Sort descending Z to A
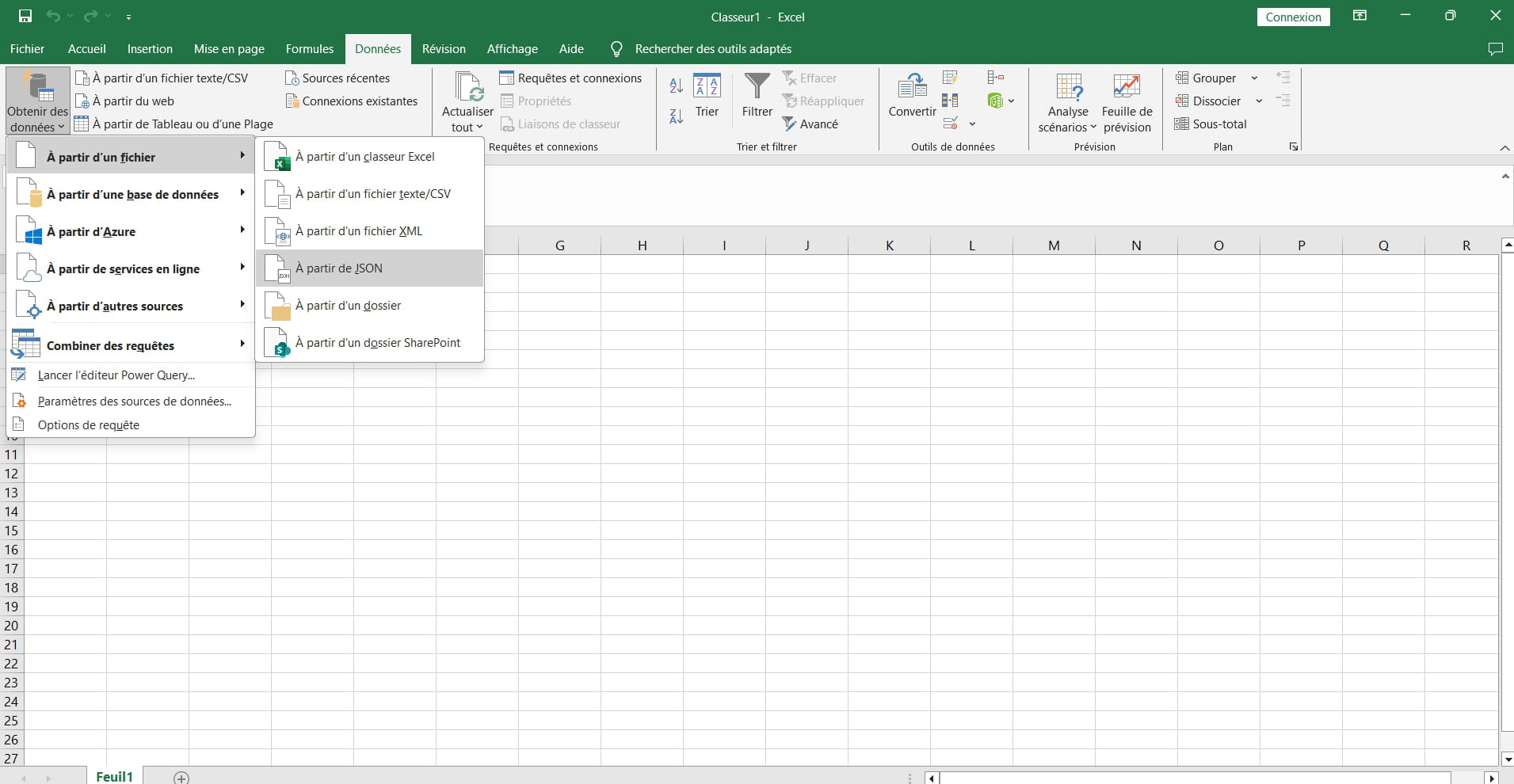This screenshot has height=784, width=1514. coord(676,116)
